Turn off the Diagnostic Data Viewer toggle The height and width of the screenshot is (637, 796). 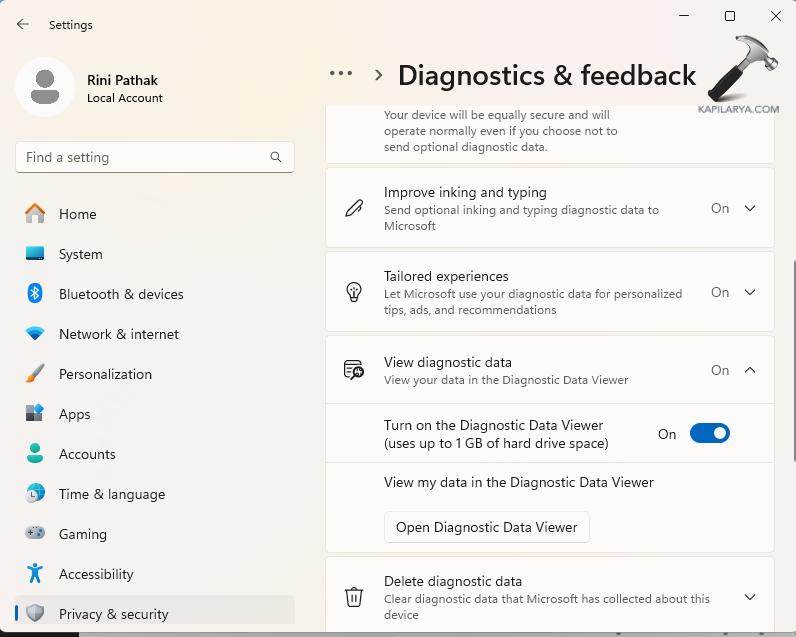[x=709, y=434]
